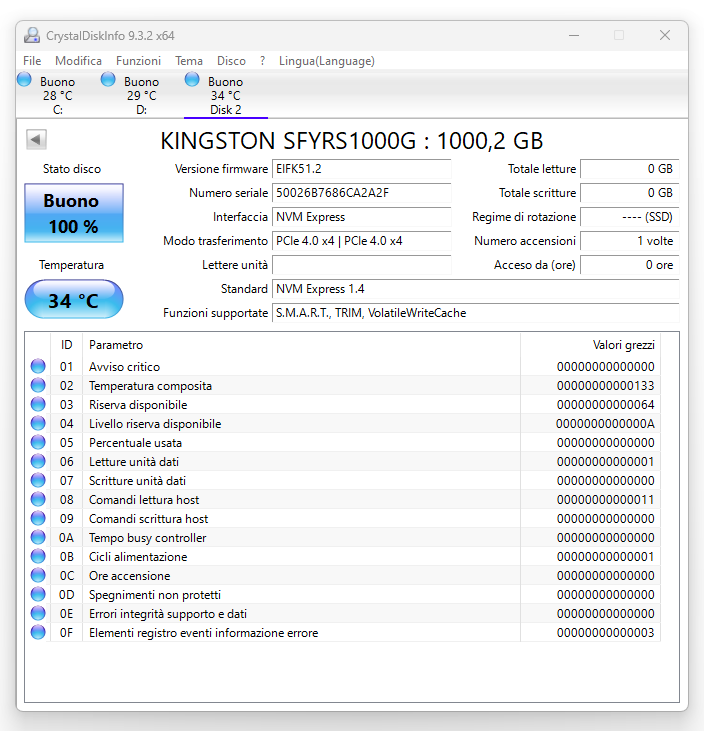
Task: Click status orb for Ore accensione row
Action: (x=38, y=576)
